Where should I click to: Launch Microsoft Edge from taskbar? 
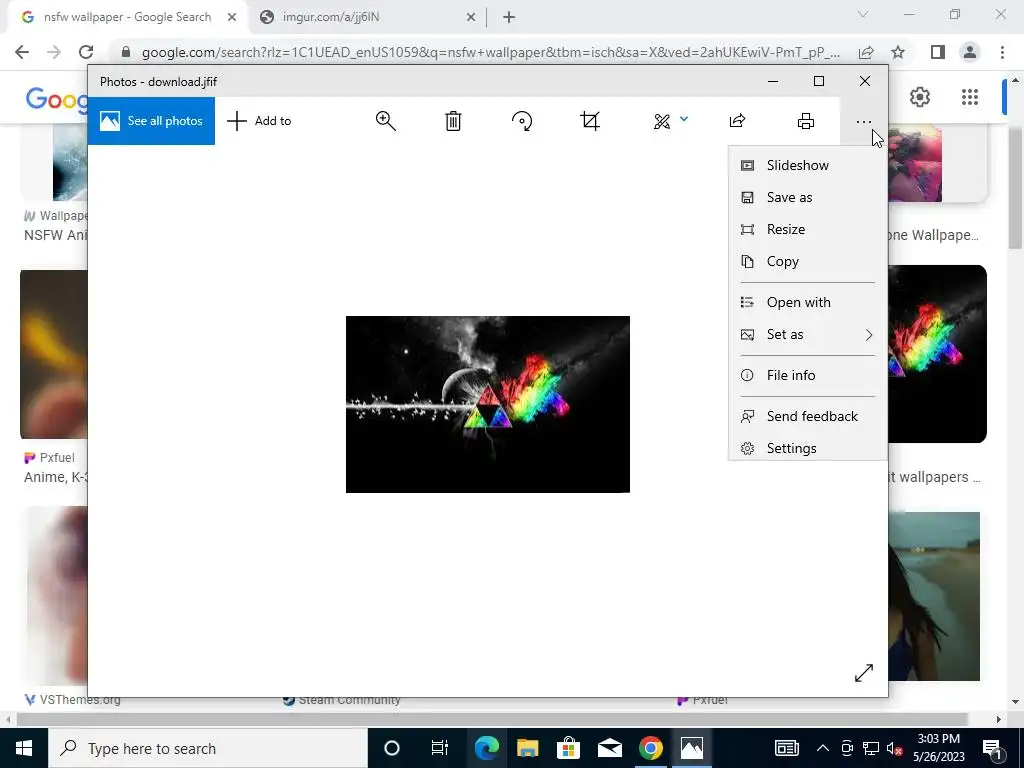click(x=487, y=748)
